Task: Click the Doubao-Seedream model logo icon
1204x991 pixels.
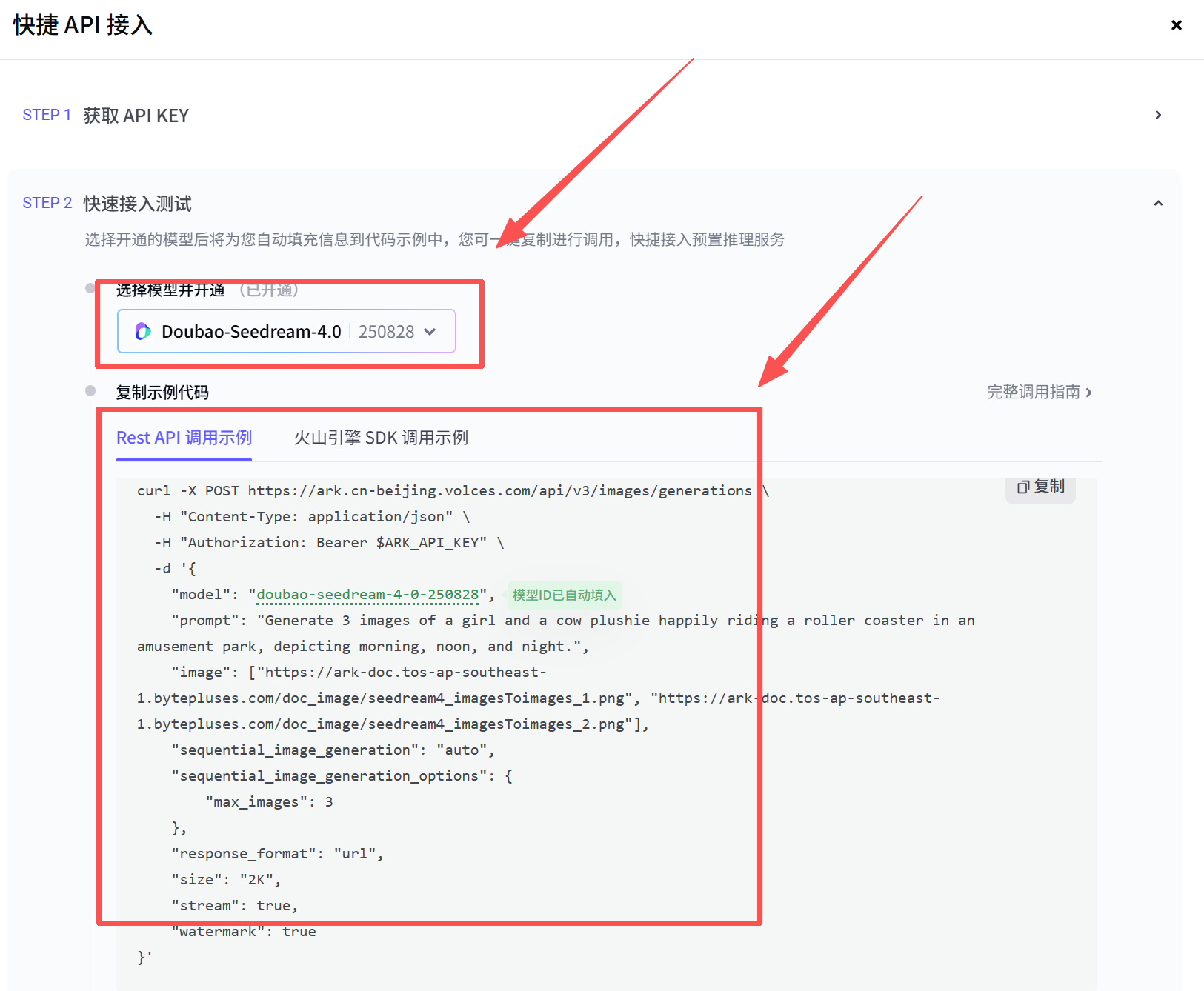Action: click(143, 332)
